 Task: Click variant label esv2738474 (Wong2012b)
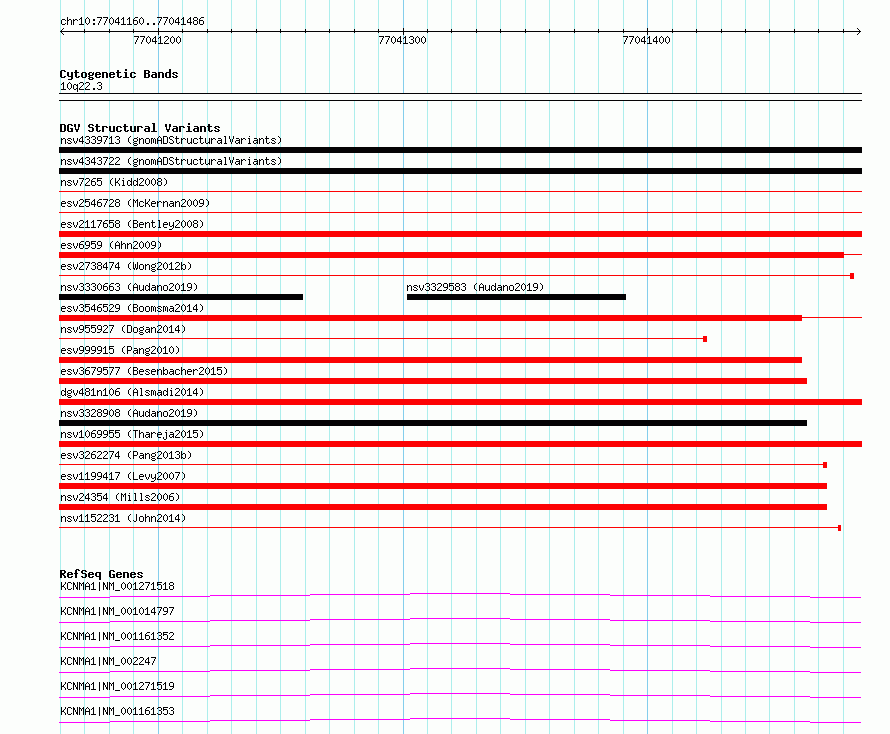[x=126, y=266]
